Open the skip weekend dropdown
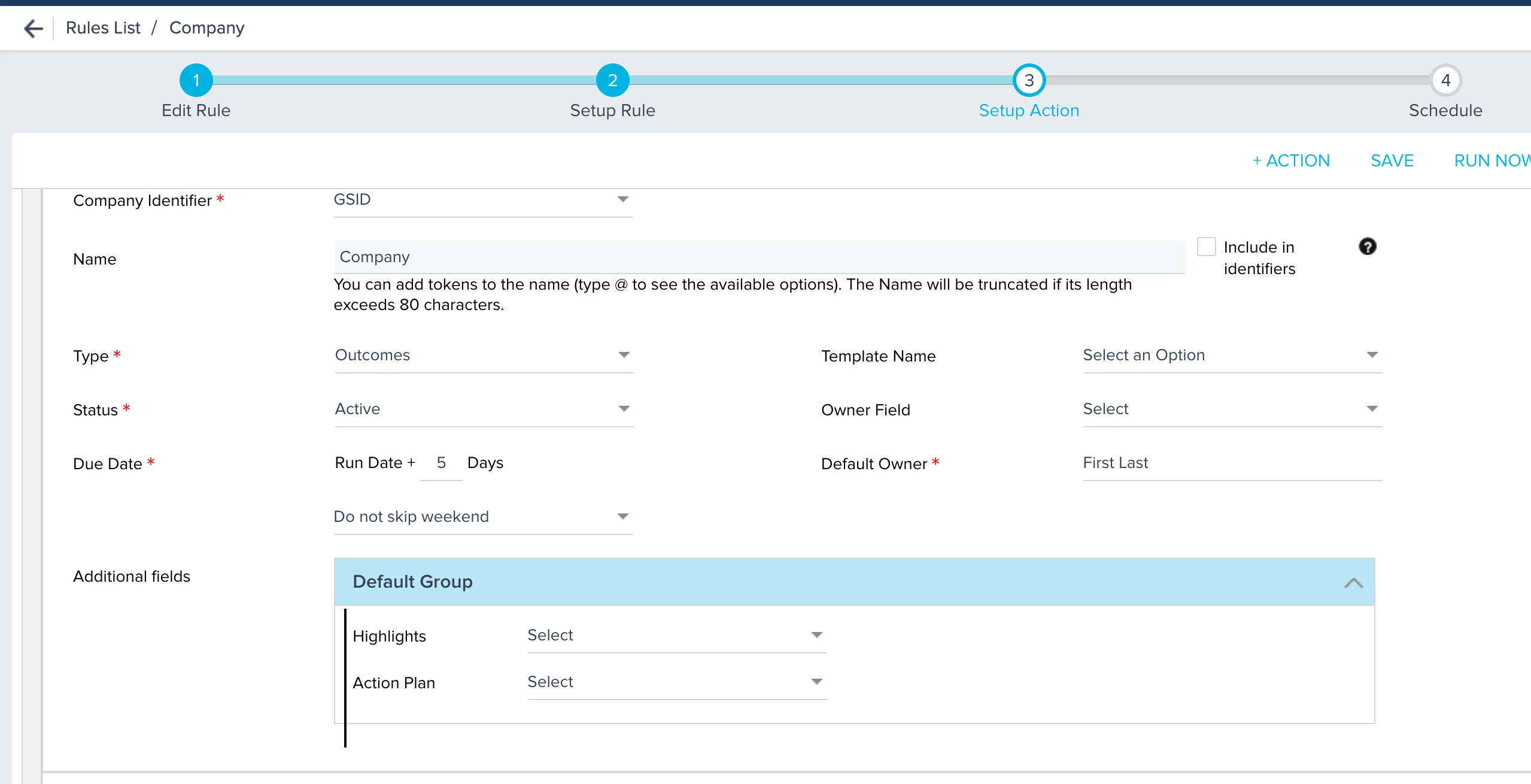The image size is (1531, 784). click(482, 517)
